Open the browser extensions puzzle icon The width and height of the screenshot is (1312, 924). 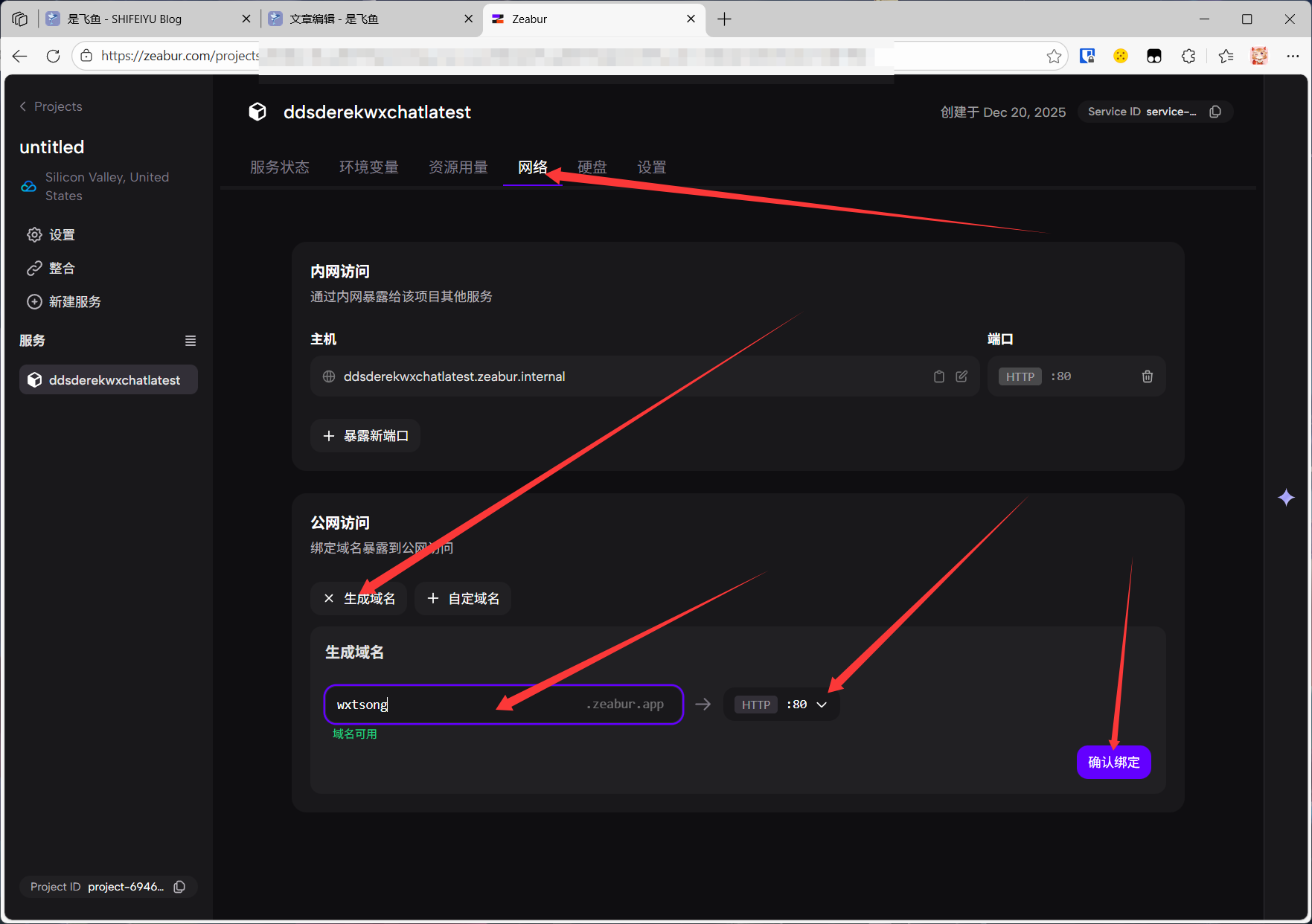[1188, 57]
